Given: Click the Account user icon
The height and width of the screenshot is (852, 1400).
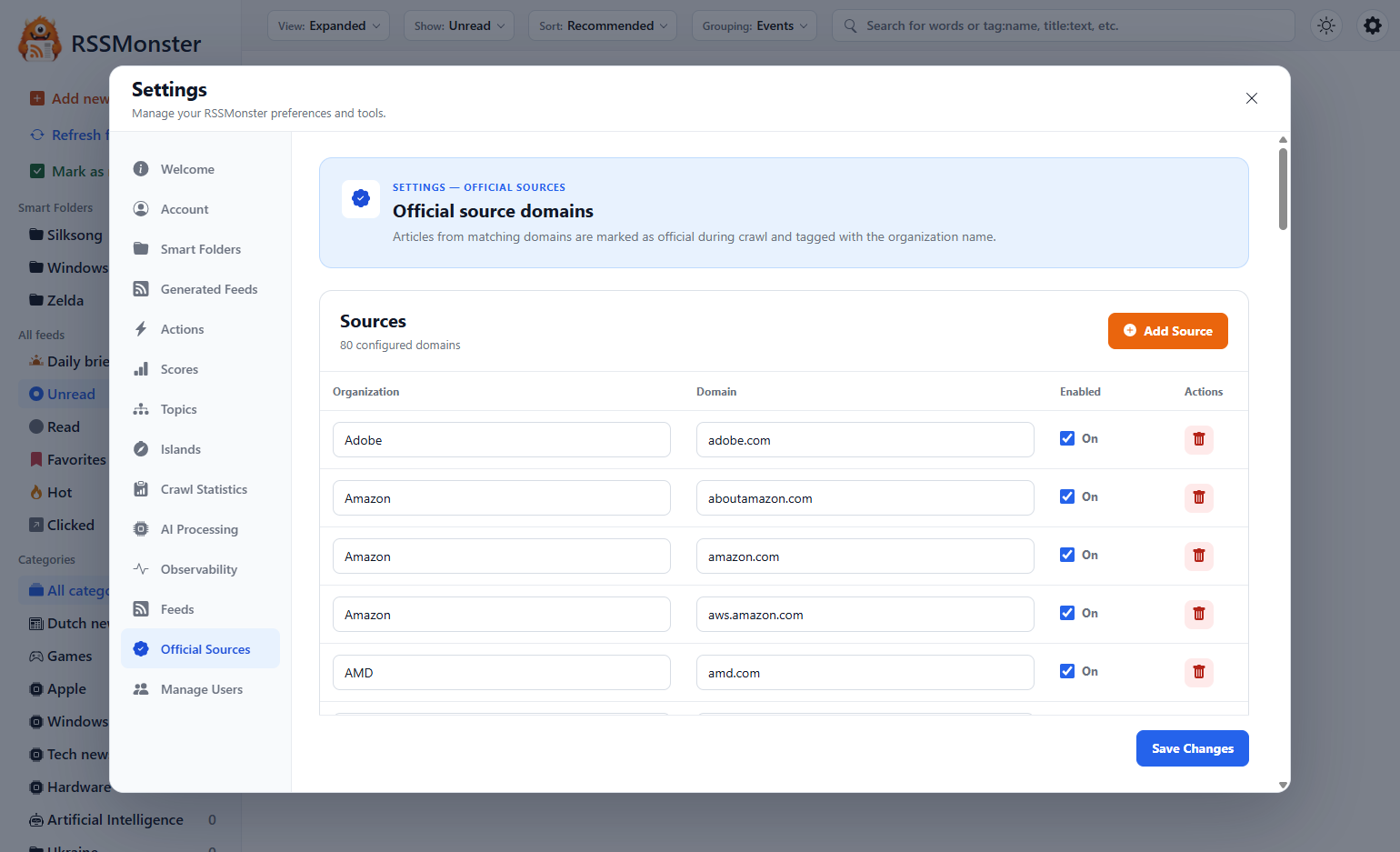Looking at the screenshot, I should pos(141,209).
